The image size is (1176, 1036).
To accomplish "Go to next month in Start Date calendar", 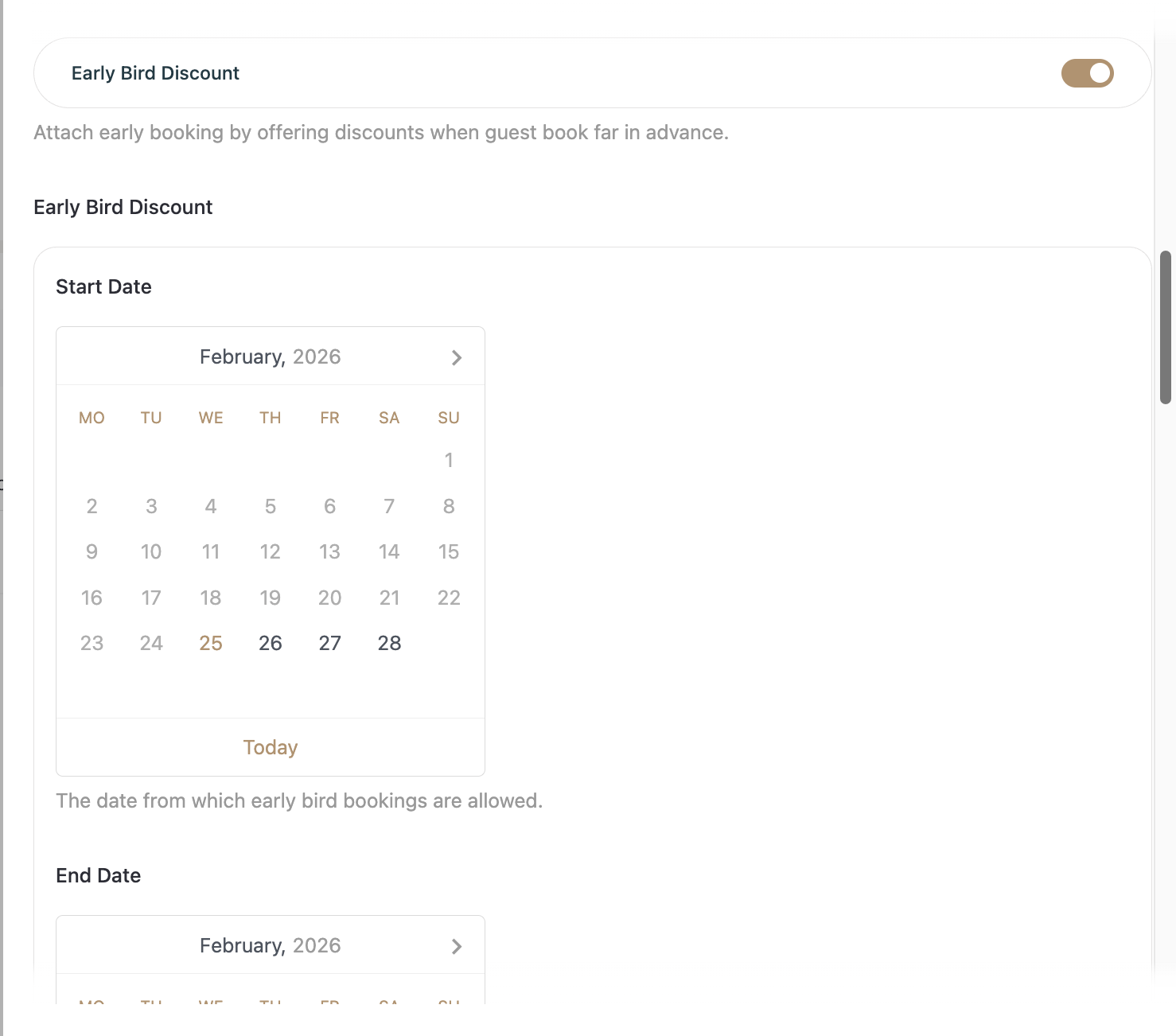I will (456, 358).
